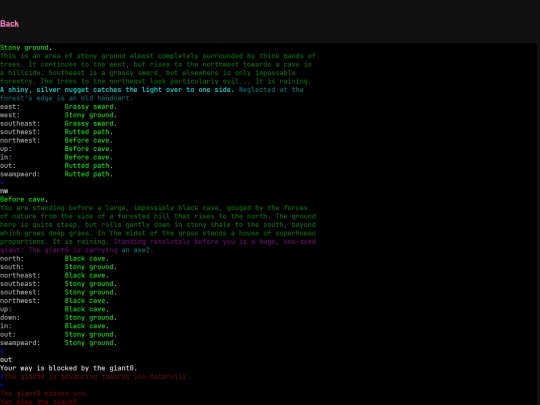Click 'Rutted path.' in the swampward row
This screenshot has width=540, height=405.
tap(89, 174)
